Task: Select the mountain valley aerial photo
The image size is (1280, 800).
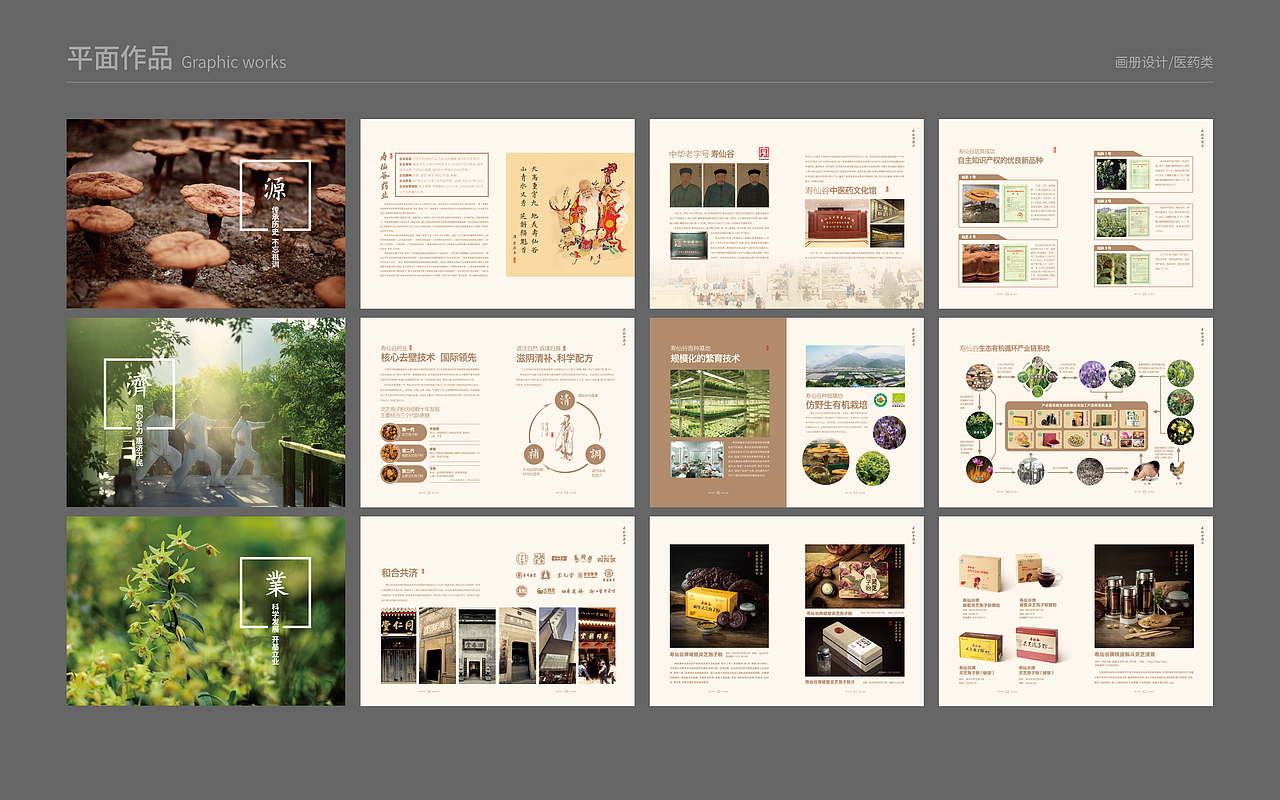Action: pyautogui.click(x=855, y=366)
